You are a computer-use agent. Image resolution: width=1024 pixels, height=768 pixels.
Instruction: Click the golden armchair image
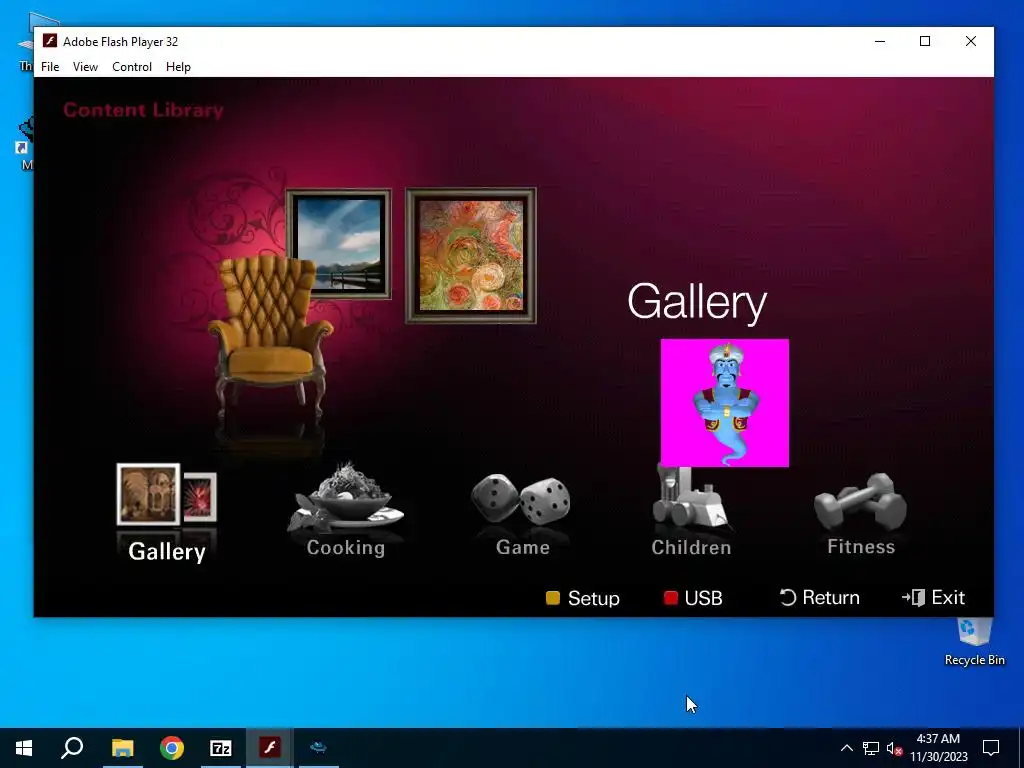(x=270, y=336)
